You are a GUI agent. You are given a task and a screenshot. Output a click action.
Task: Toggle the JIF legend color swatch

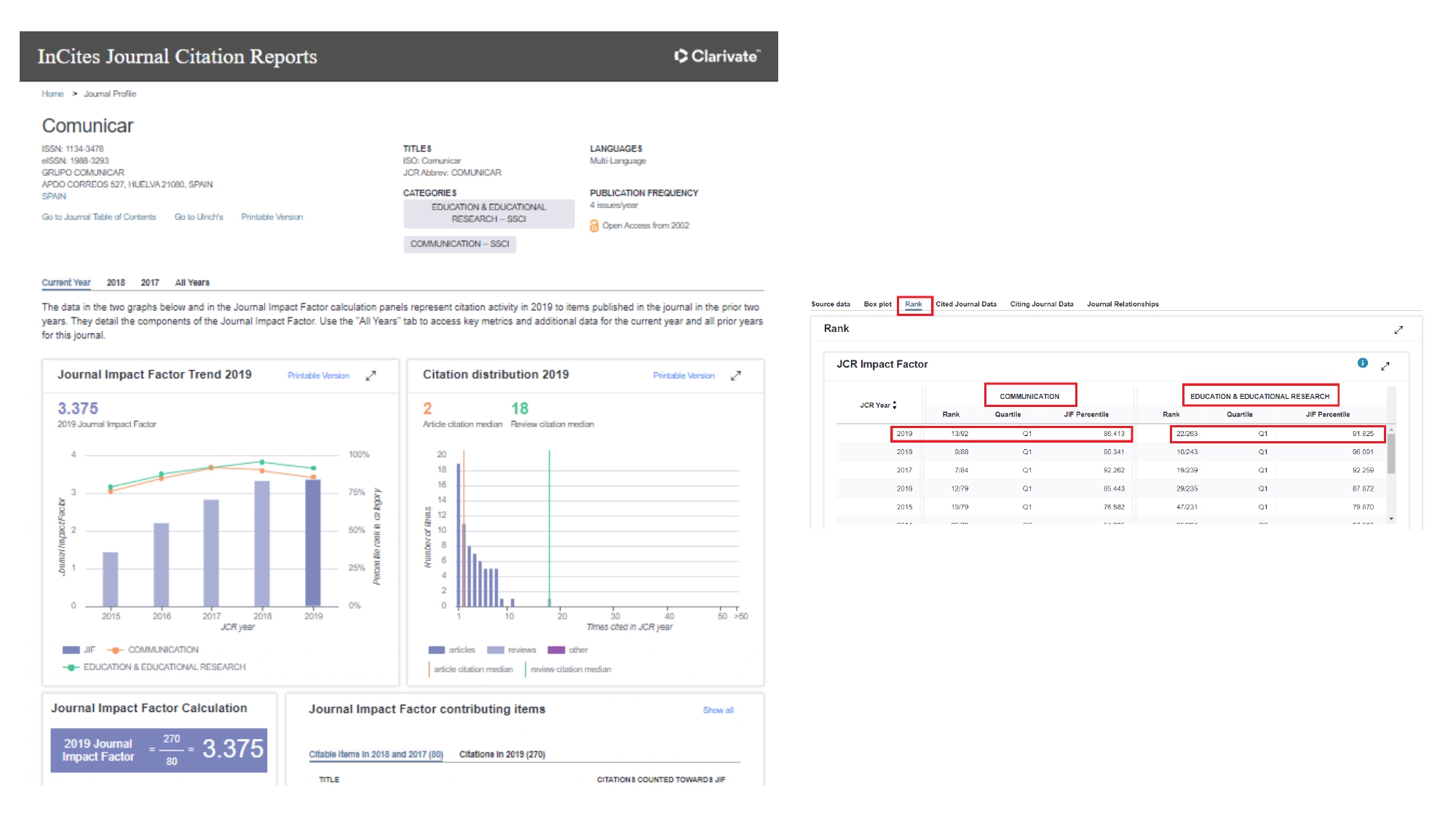(x=71, y=650)
